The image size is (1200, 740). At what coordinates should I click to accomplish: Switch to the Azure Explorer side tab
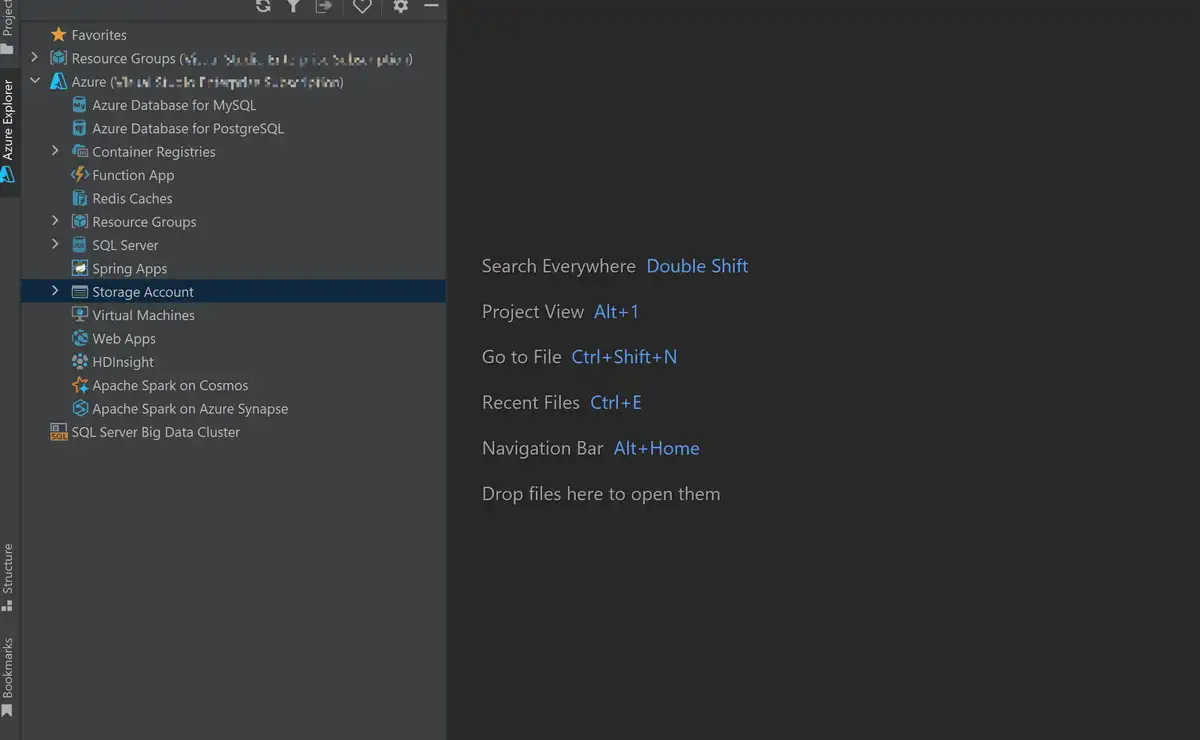click(x=8, y=131)
